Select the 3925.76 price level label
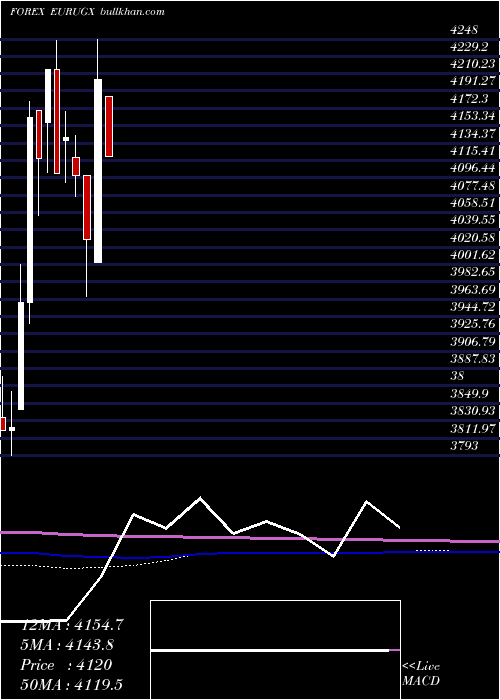Viewport: 500px width, 700px height. (473, 324)
